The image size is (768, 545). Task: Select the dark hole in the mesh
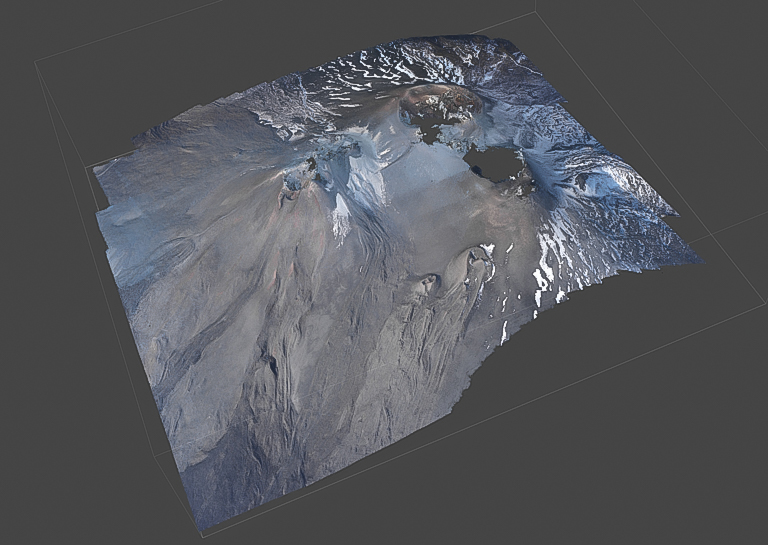[492, 163]
